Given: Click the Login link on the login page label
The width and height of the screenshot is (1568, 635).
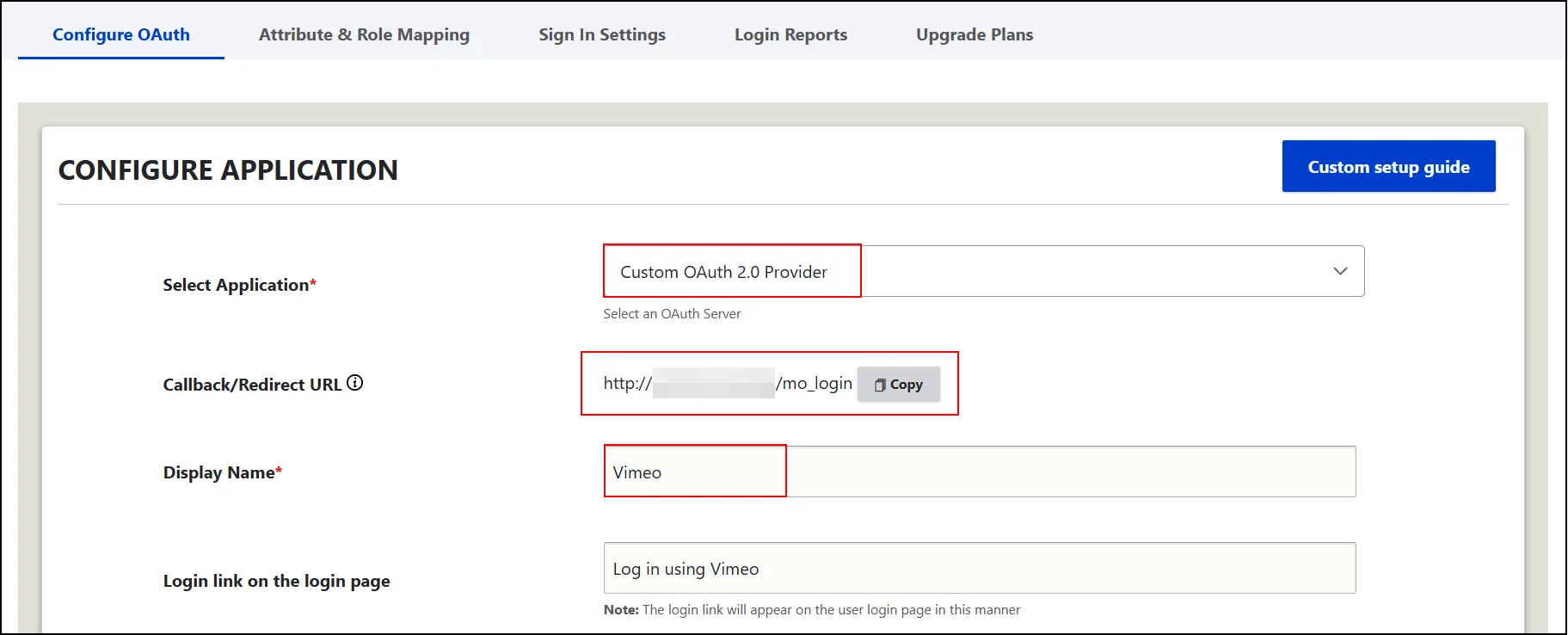Looking at the screenshot, I should (277, 581).
